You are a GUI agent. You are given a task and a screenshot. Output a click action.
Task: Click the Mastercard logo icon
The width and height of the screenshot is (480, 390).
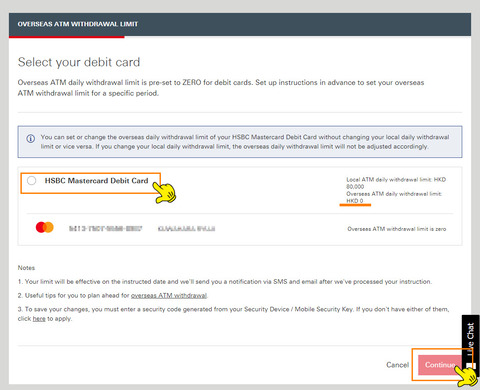click(x=45, y=227)
